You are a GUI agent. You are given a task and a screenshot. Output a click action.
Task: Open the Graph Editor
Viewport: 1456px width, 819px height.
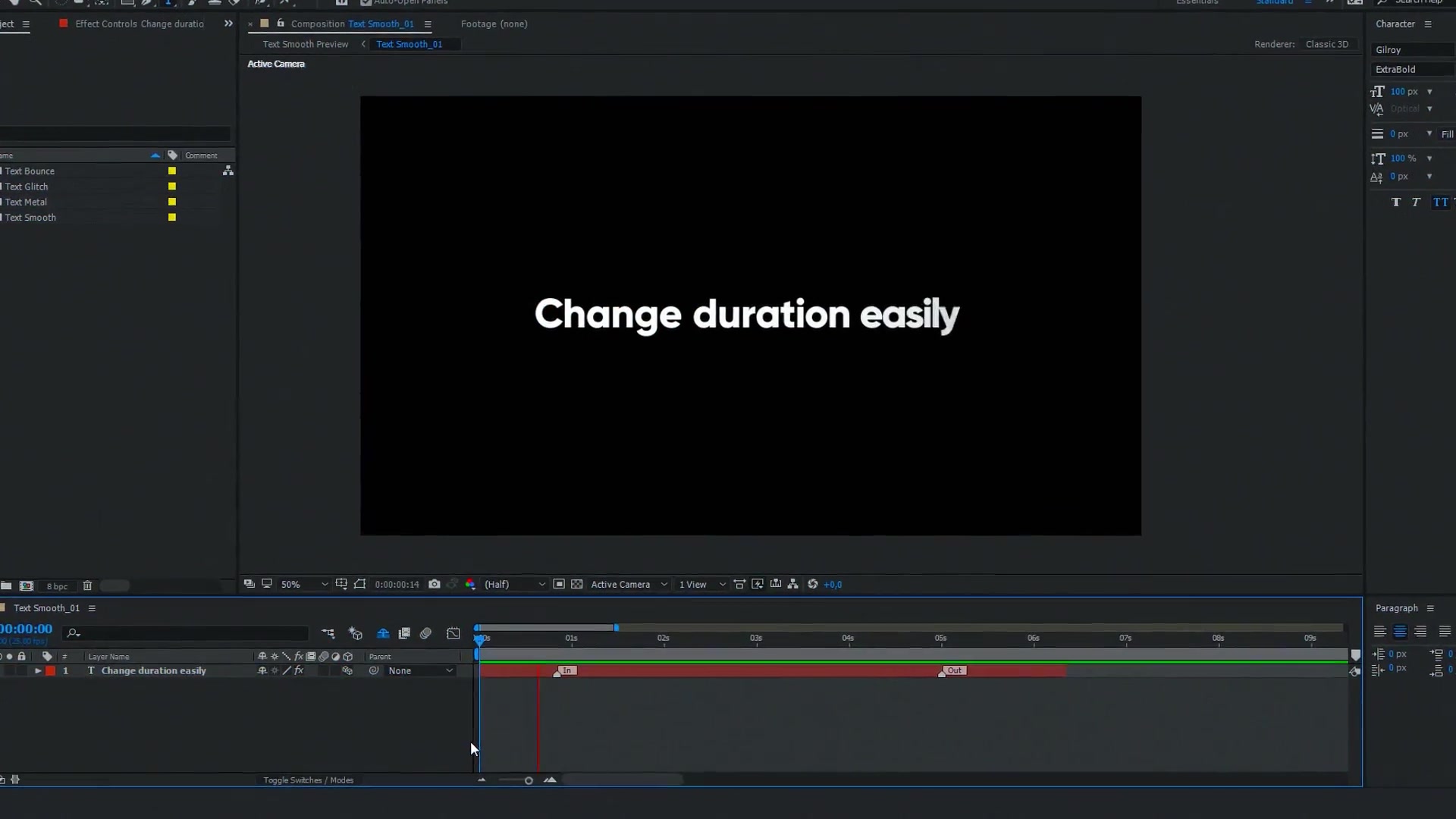point(453,633)
